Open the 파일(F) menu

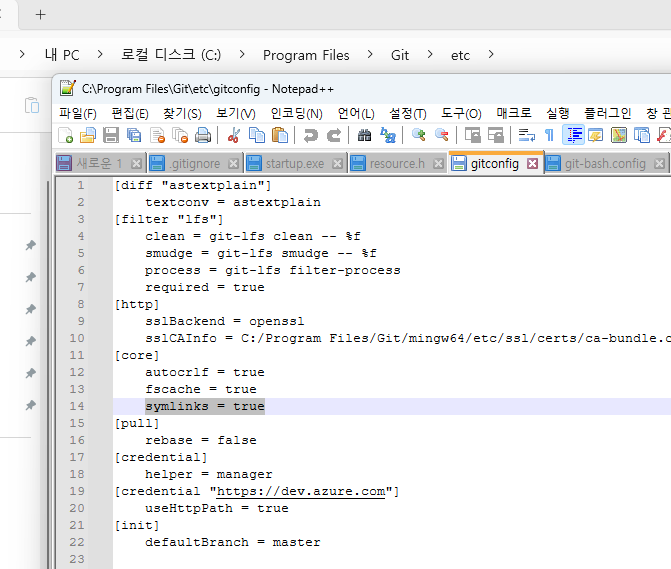pos(78,113)
